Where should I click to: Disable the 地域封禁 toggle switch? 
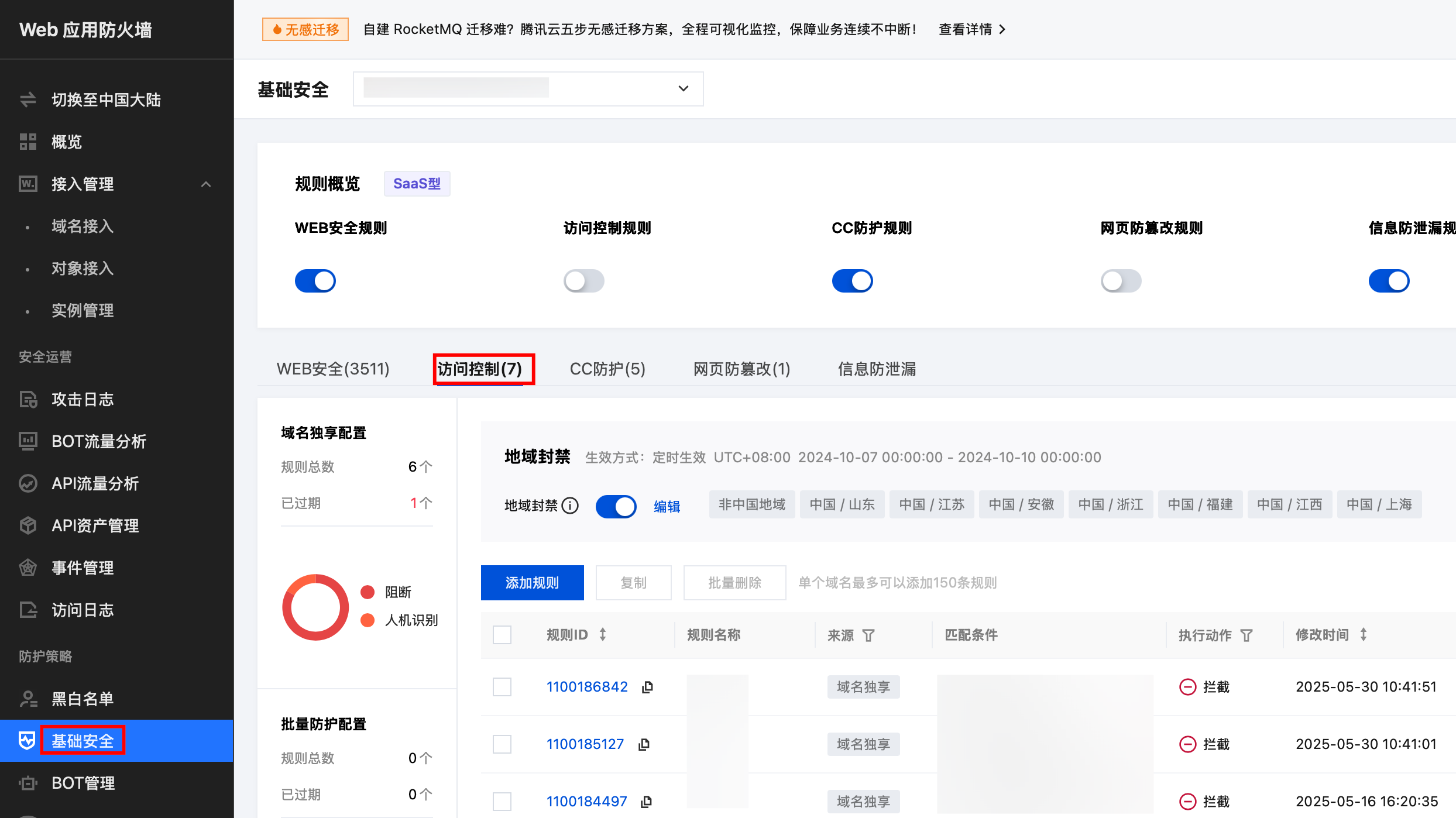click(616, 506)
